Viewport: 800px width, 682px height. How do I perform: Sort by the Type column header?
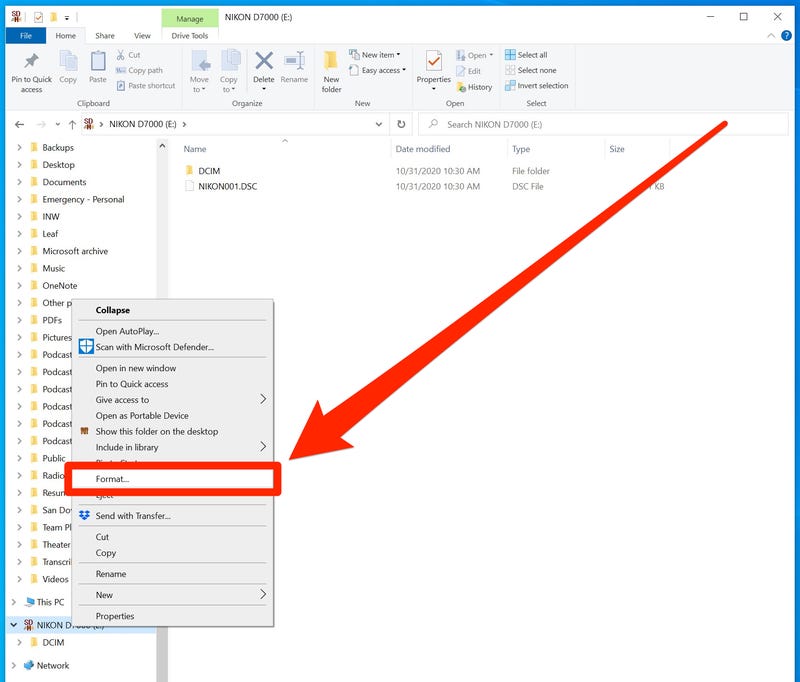[521, 149]
